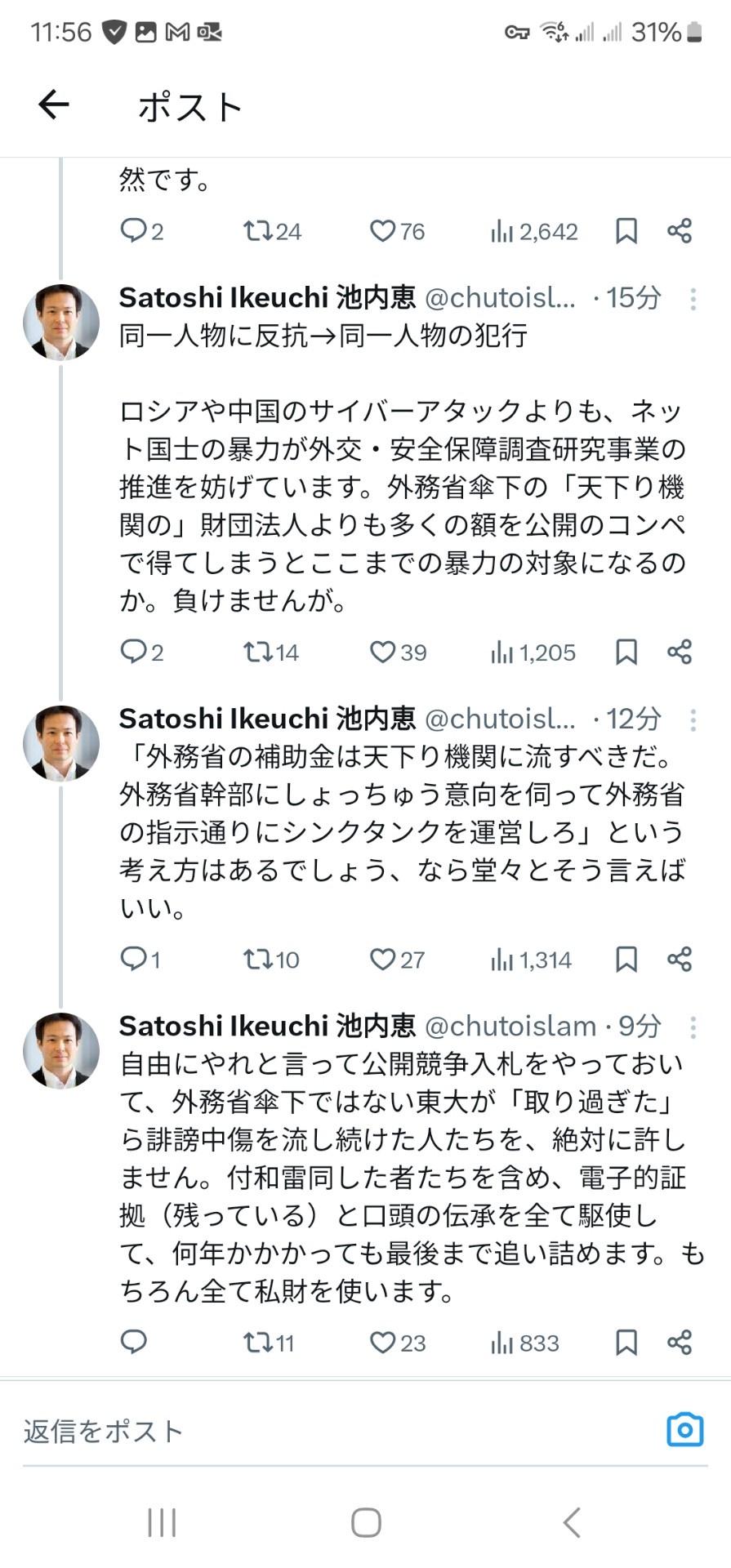731x1568 pixels.
Task: Tap the Android home navigation button
Action: pyautogui.click(x=366, y=1522)
